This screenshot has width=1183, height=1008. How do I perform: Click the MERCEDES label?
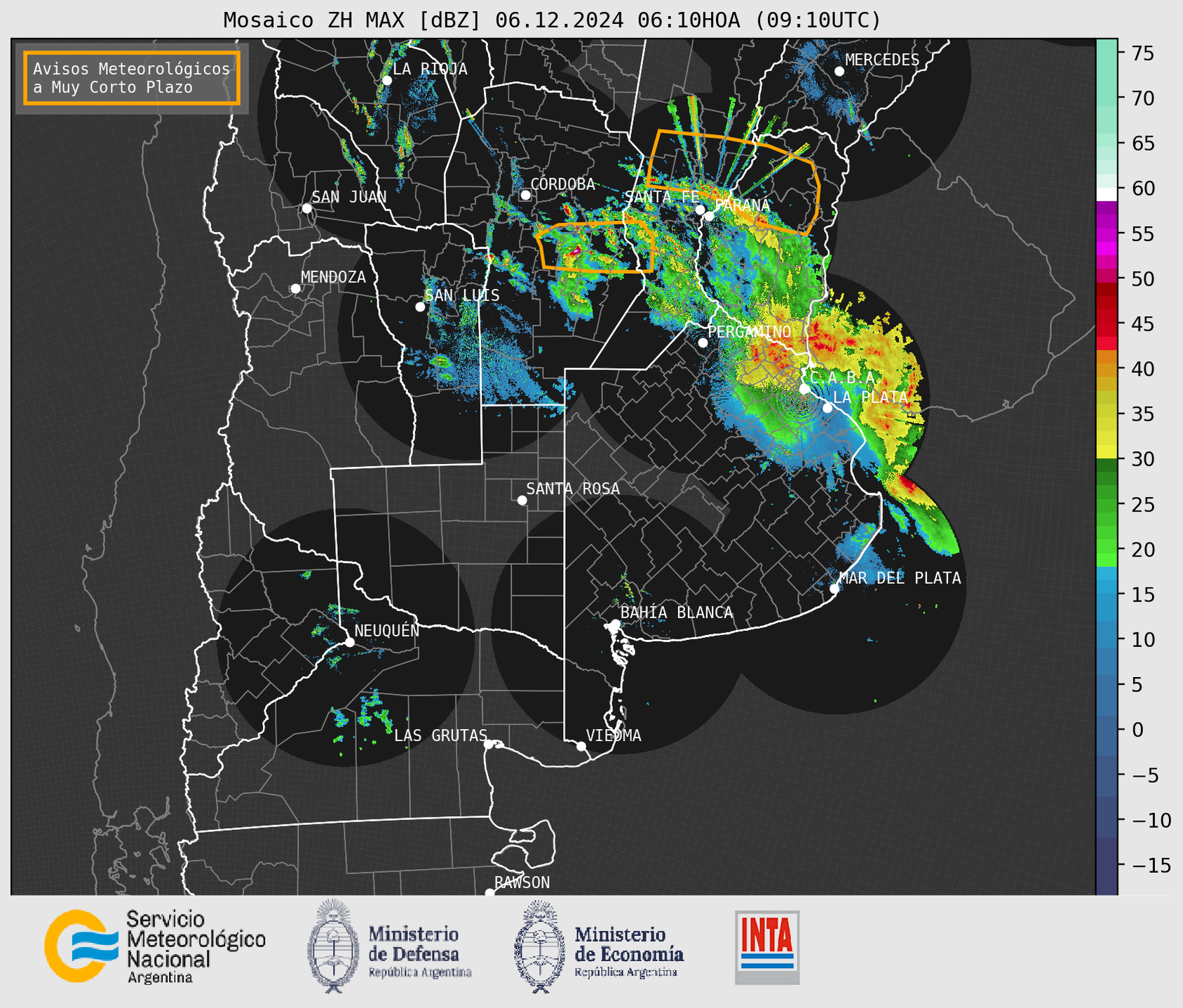(881, 60)
